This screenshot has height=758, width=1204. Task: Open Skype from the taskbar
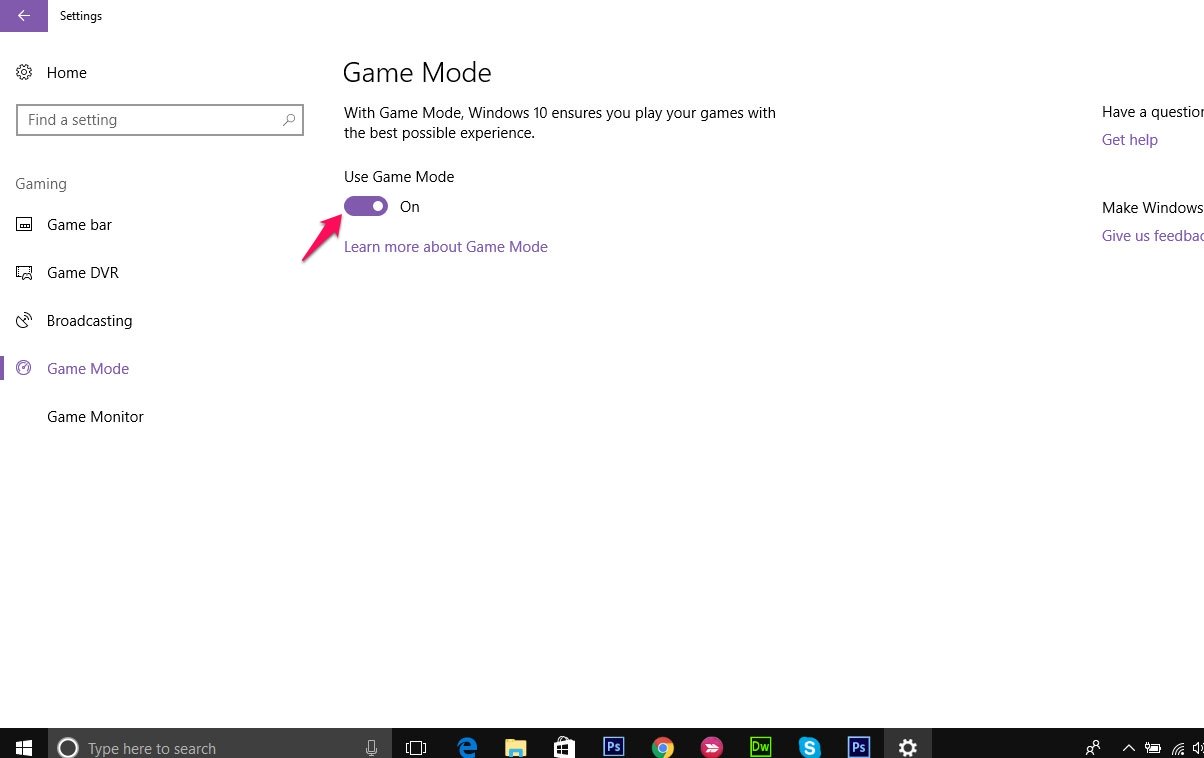[x=809, y=747]
